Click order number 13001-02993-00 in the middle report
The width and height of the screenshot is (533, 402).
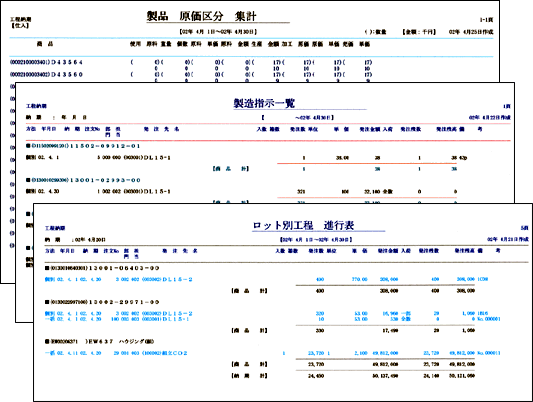pyautogui.click(x=105, y=180)
